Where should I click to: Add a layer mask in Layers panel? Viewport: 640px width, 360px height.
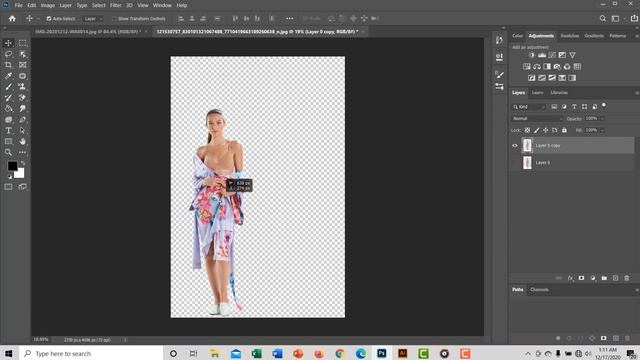click(581, 278)
